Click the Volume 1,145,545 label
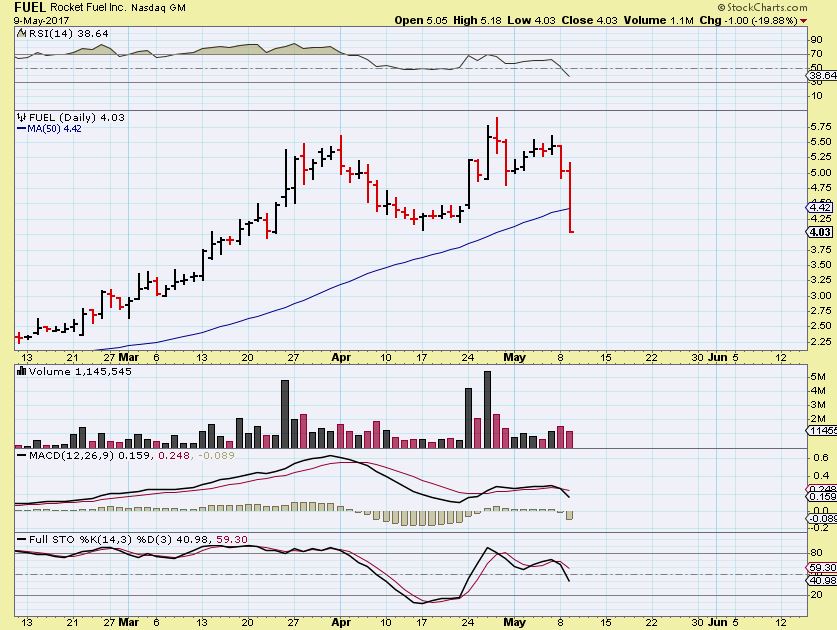Screen dimensions: 837x630 tap(80, 371)
